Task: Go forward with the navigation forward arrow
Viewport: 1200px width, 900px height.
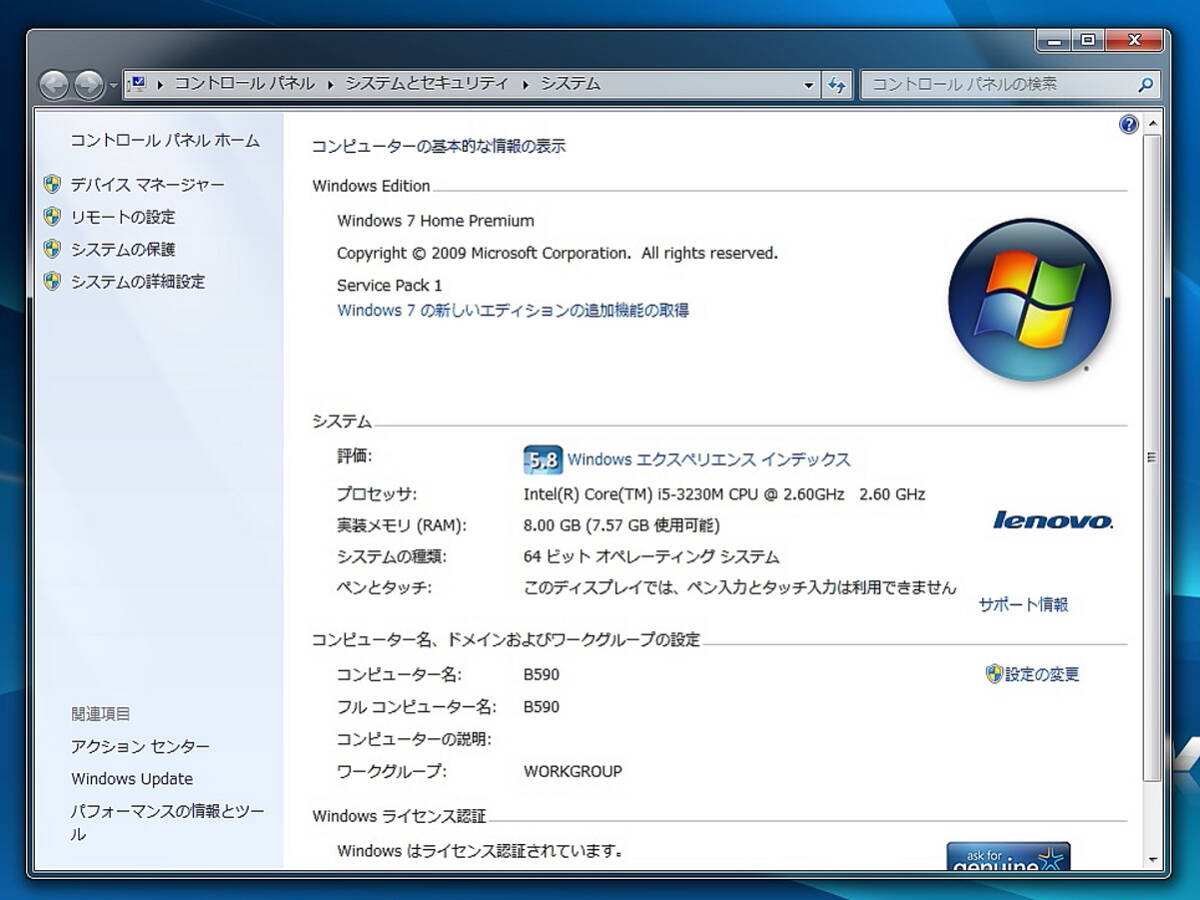Action: 89,85
